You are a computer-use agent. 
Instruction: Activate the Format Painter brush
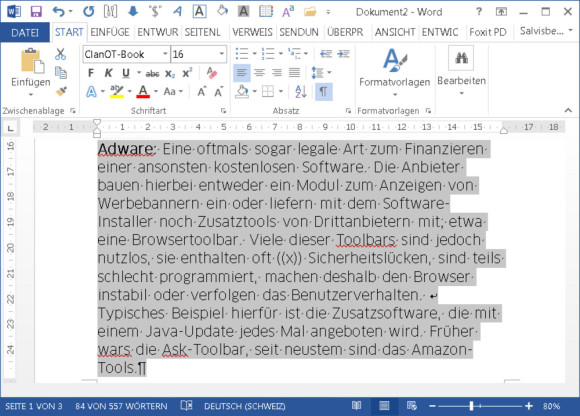(61, 91)
